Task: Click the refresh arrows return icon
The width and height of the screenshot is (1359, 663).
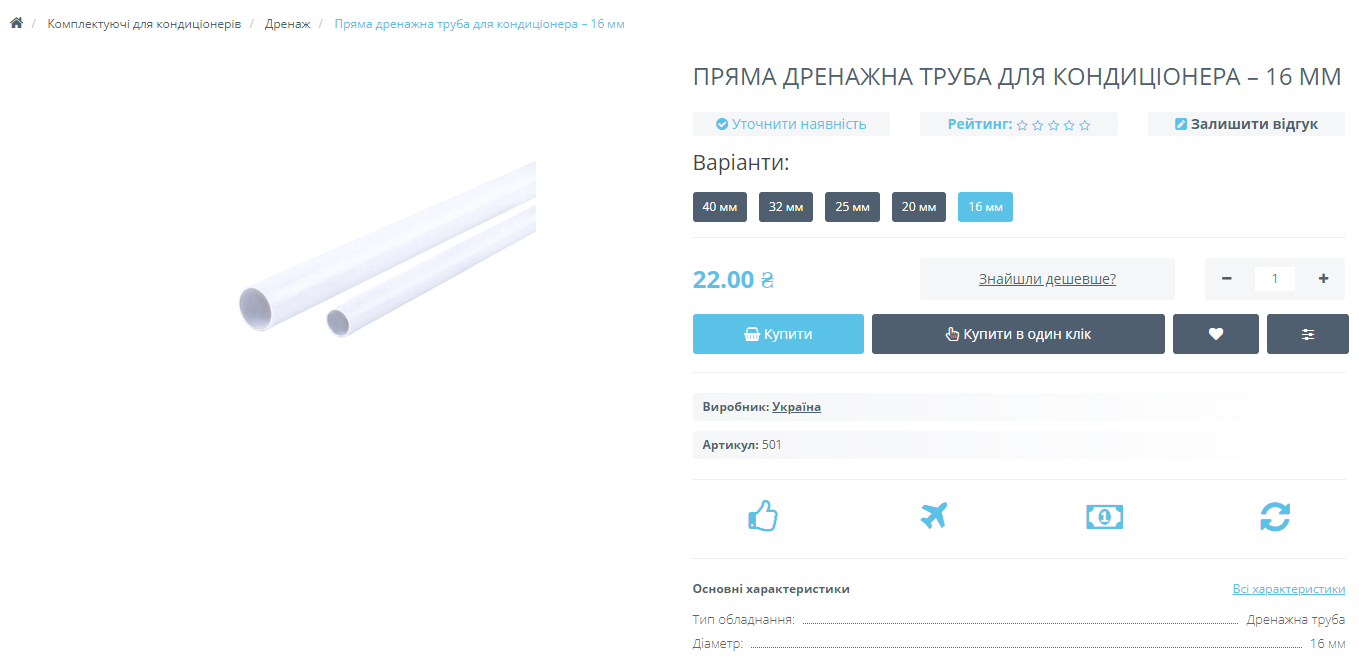Action: pyautogui.click(x=1275, y=516)
